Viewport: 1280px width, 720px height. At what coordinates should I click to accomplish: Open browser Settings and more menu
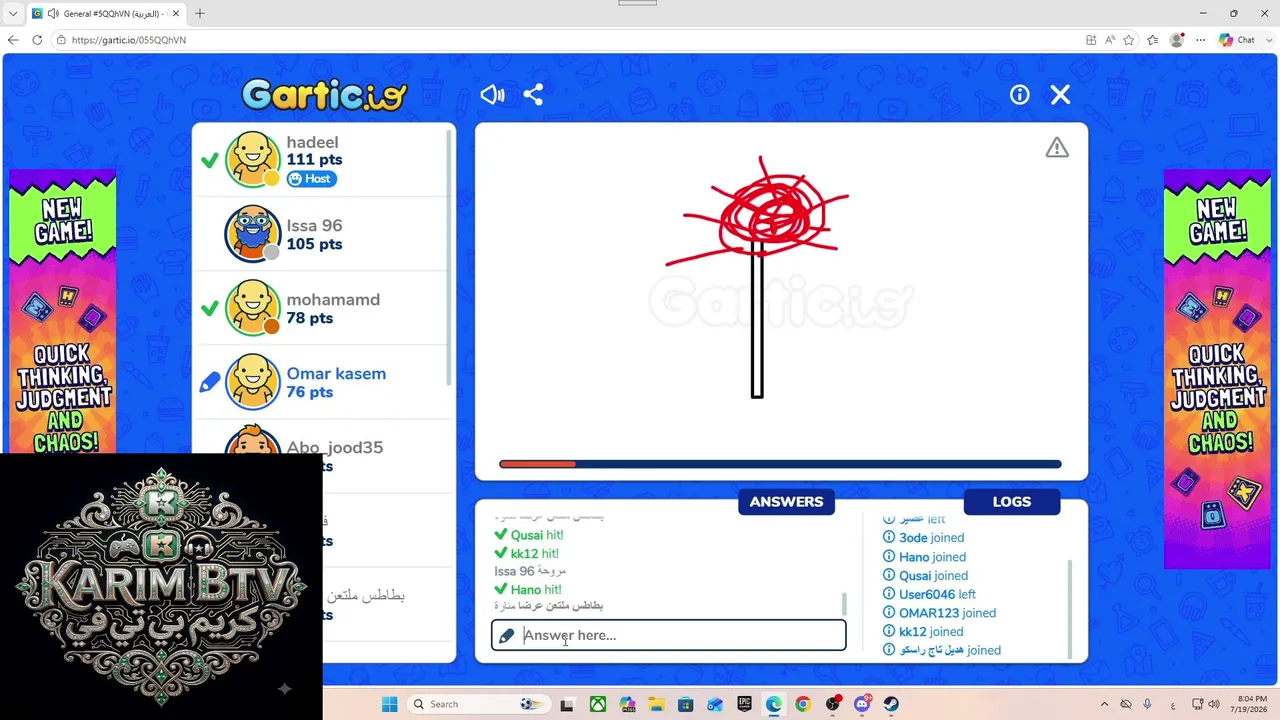pyautogui.click(x=1201, y=40)
